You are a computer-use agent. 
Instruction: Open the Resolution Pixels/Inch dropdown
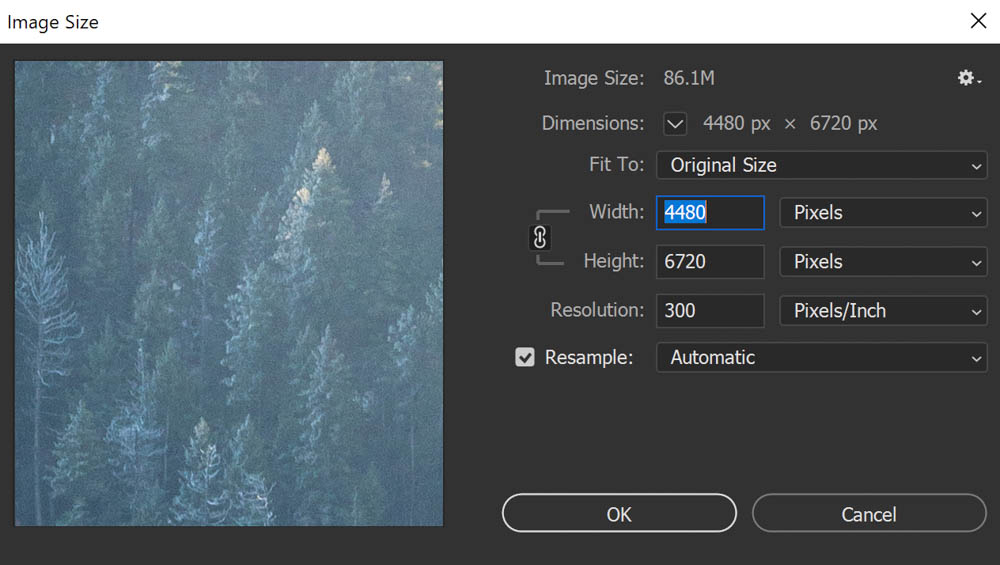tap(883, 311)
